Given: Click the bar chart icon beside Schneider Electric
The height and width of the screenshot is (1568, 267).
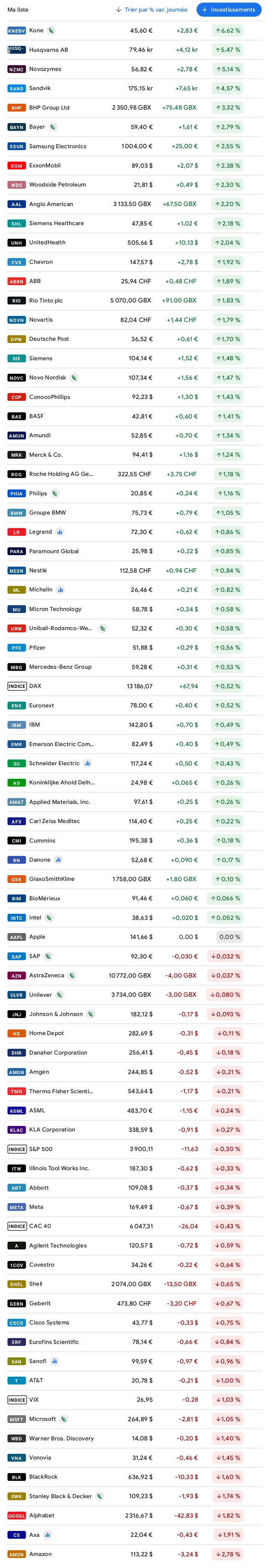Looking at the screenshot, I should point(88,763).
